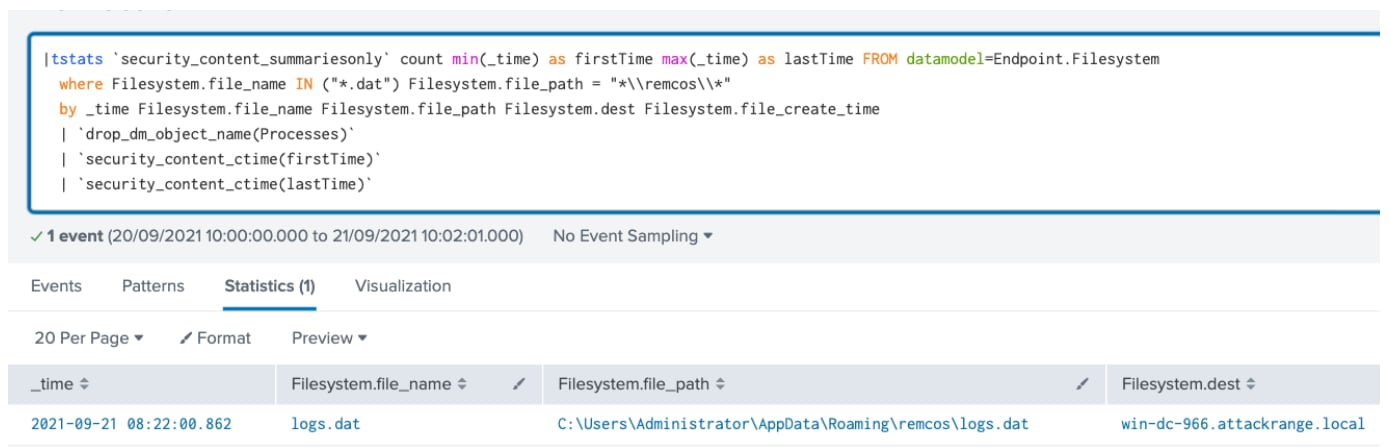This screenshot has height=448, width=1390.
Task: Expand the 20 Per Page dropdown
Action: point(88,338)
